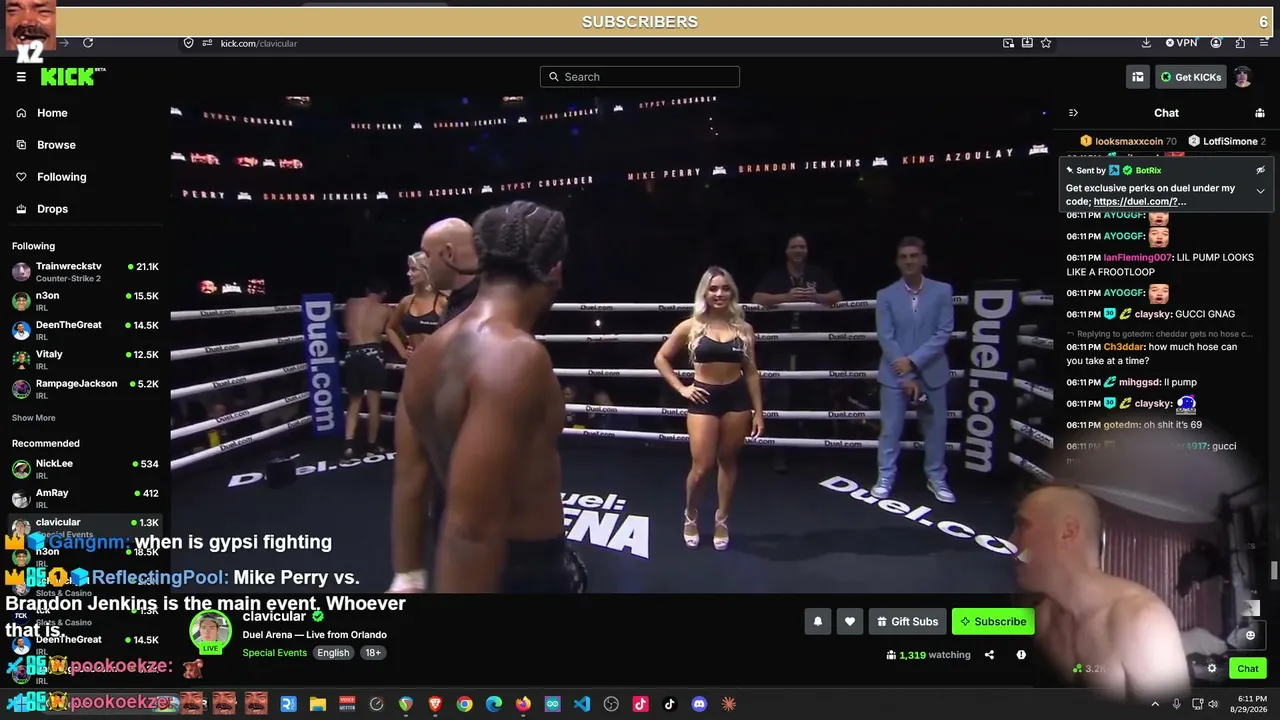This screenshot has width=1280, height=720.
Task: Select the English language tag
Action: (x=333, y=653)
